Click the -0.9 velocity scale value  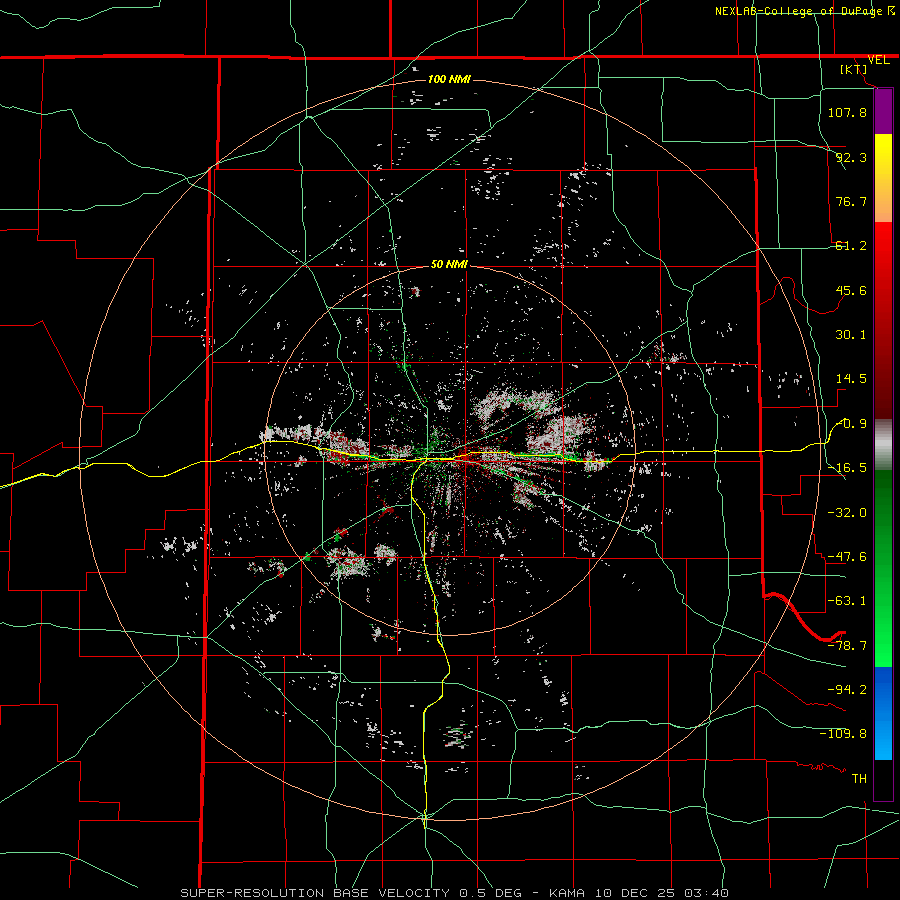coord(851,424)
